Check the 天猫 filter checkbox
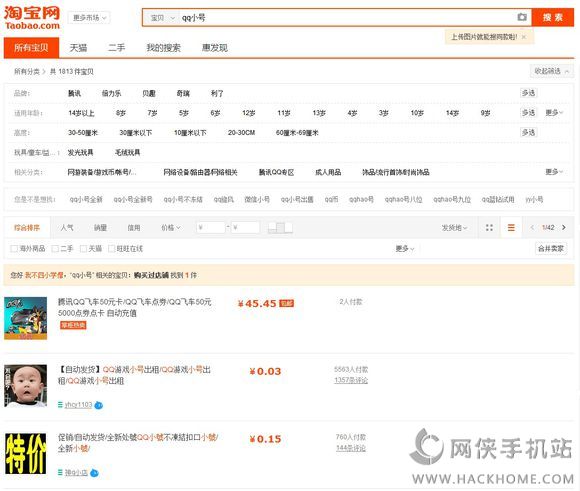The image size is (580, 491). pyautogui.click(x=84, y=249)
